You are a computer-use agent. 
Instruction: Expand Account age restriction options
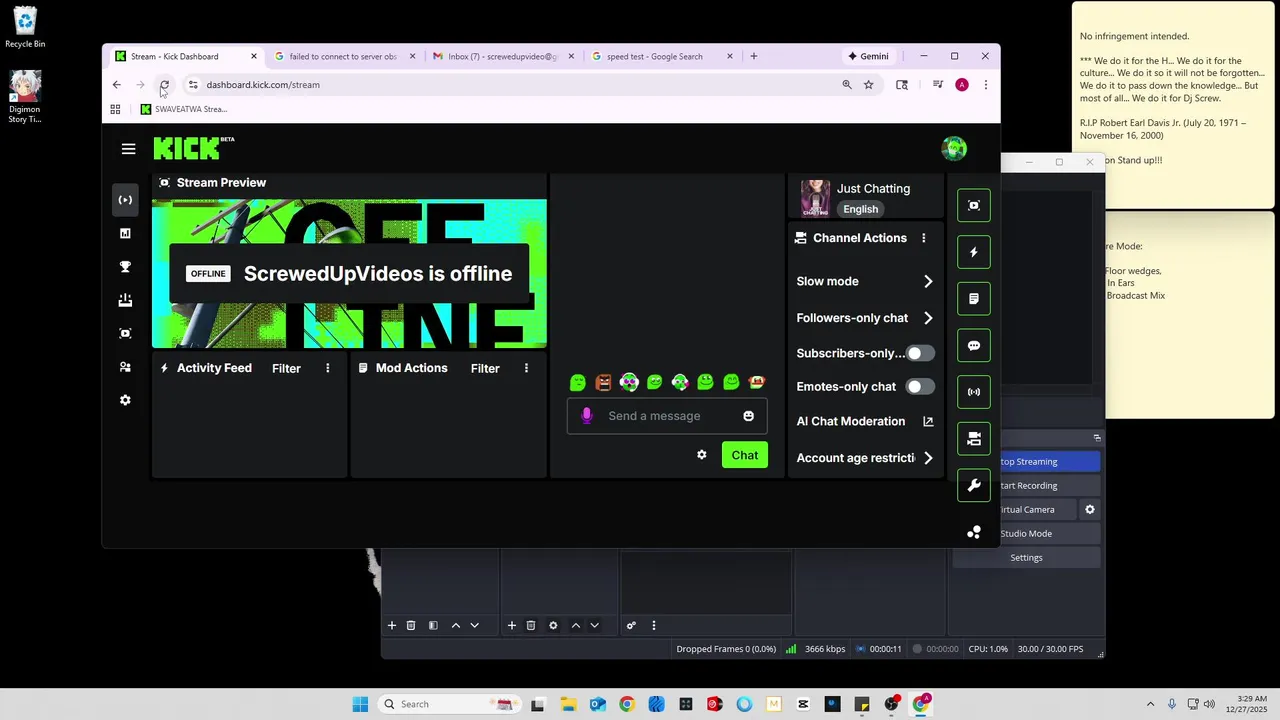865,458
